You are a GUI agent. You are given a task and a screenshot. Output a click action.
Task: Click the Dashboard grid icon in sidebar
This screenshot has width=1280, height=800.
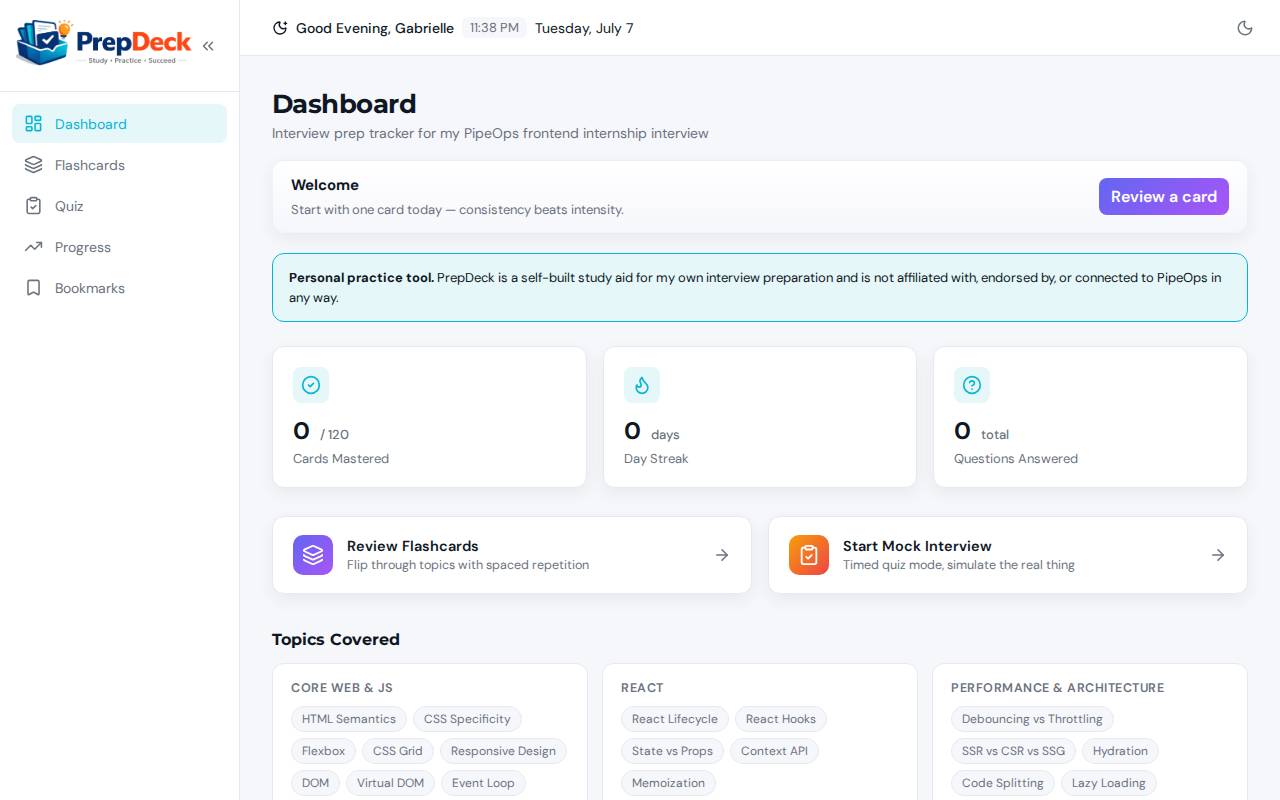[33, 124]
